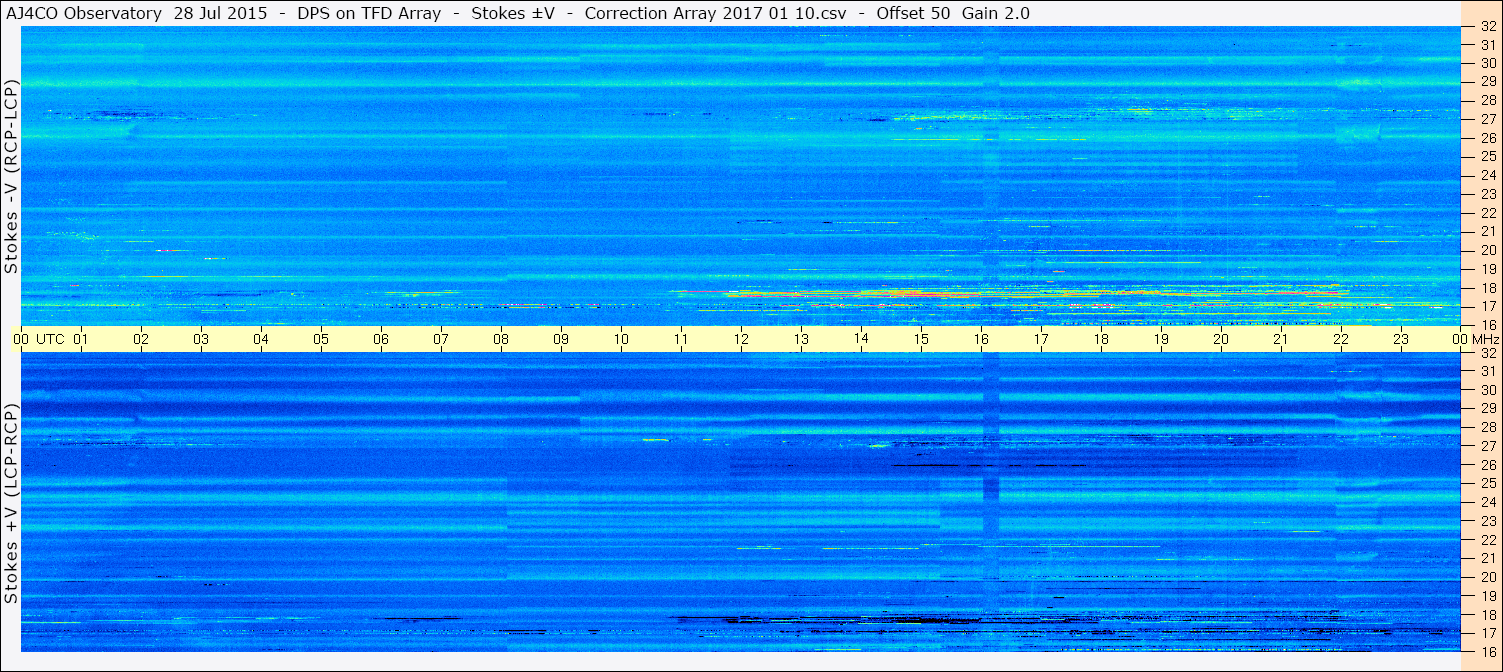Click 29 MHz label on lower +V scale
The image size is (1503, 672).
pyautogui.click(x=1487, y=408)
